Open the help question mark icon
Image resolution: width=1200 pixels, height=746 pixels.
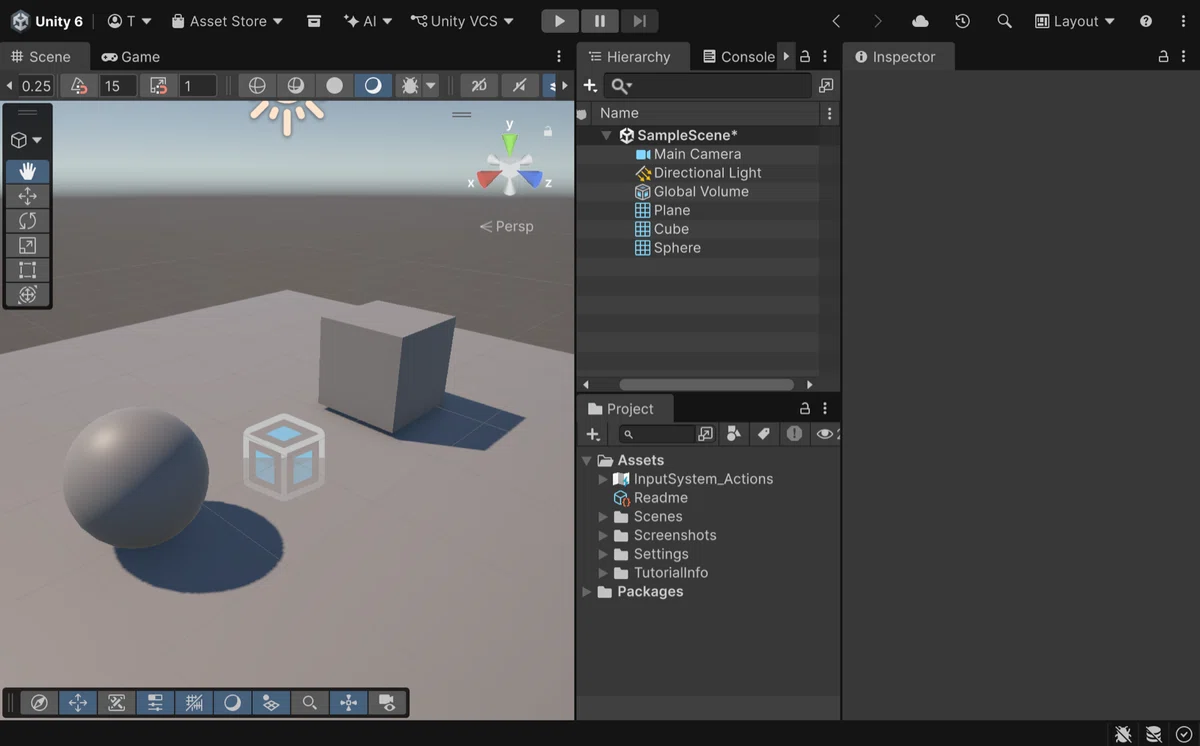[1146, 21]
